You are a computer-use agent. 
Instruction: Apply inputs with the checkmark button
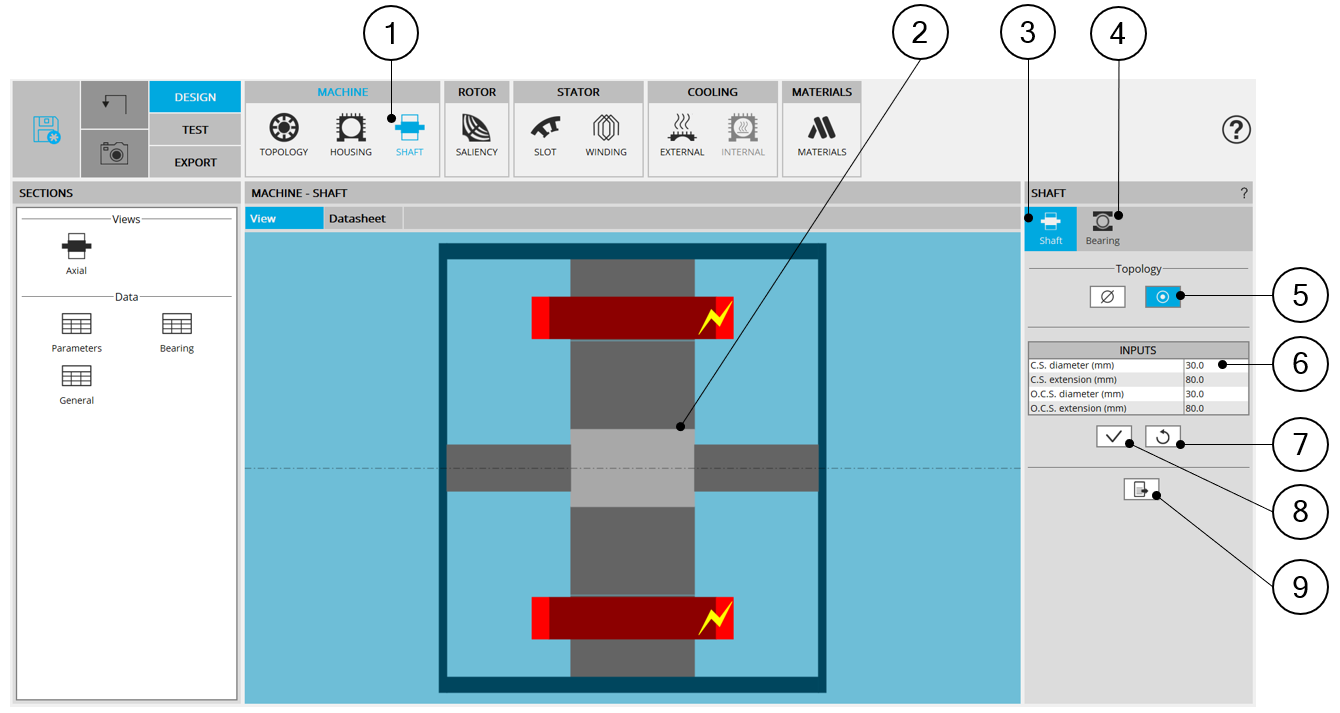pos(1113,436)
